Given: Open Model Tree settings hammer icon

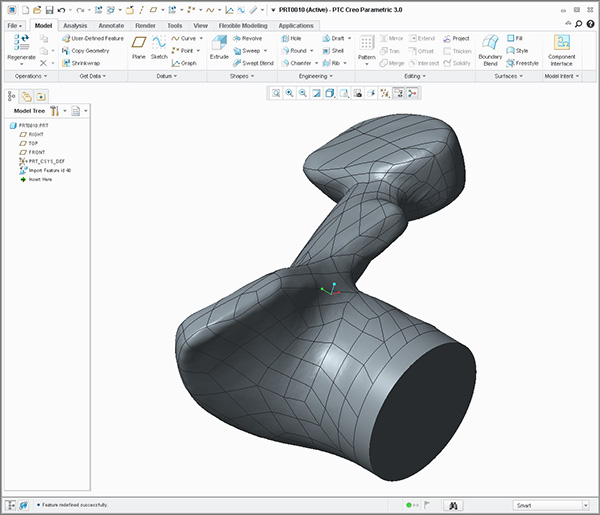Looking at the screenshot, I should (54, 111).
